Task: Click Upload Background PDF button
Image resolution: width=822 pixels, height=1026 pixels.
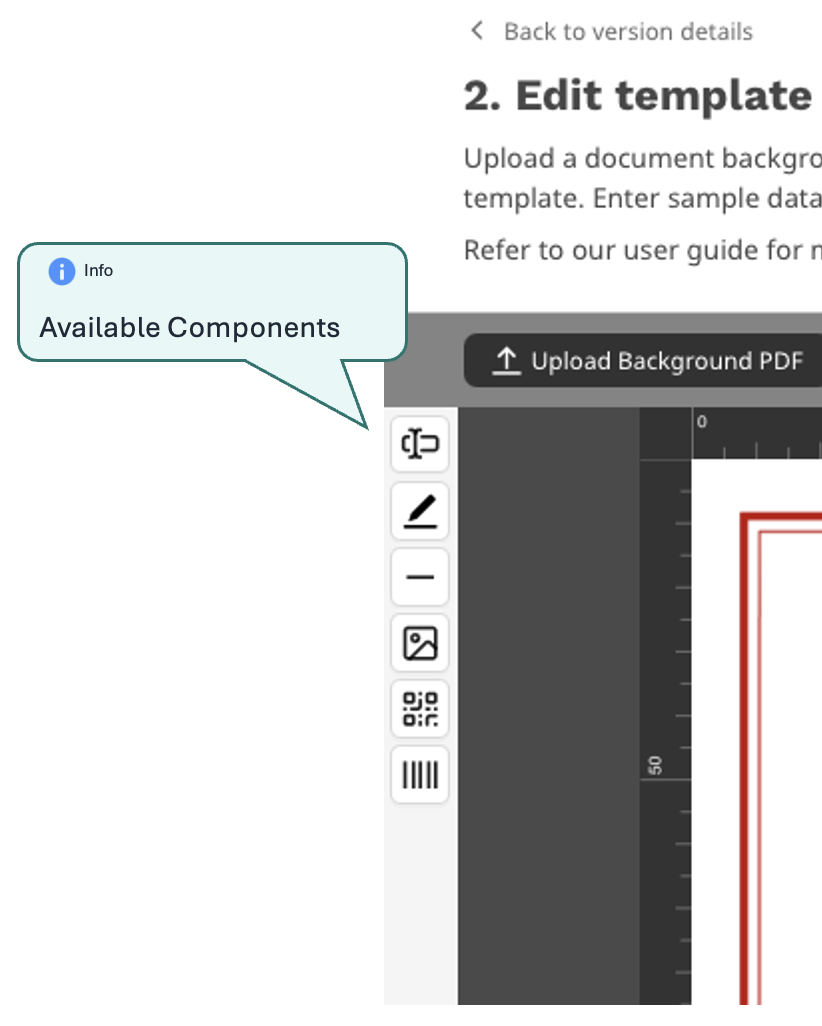Action: pyautogui.click(x=643, y=361)
